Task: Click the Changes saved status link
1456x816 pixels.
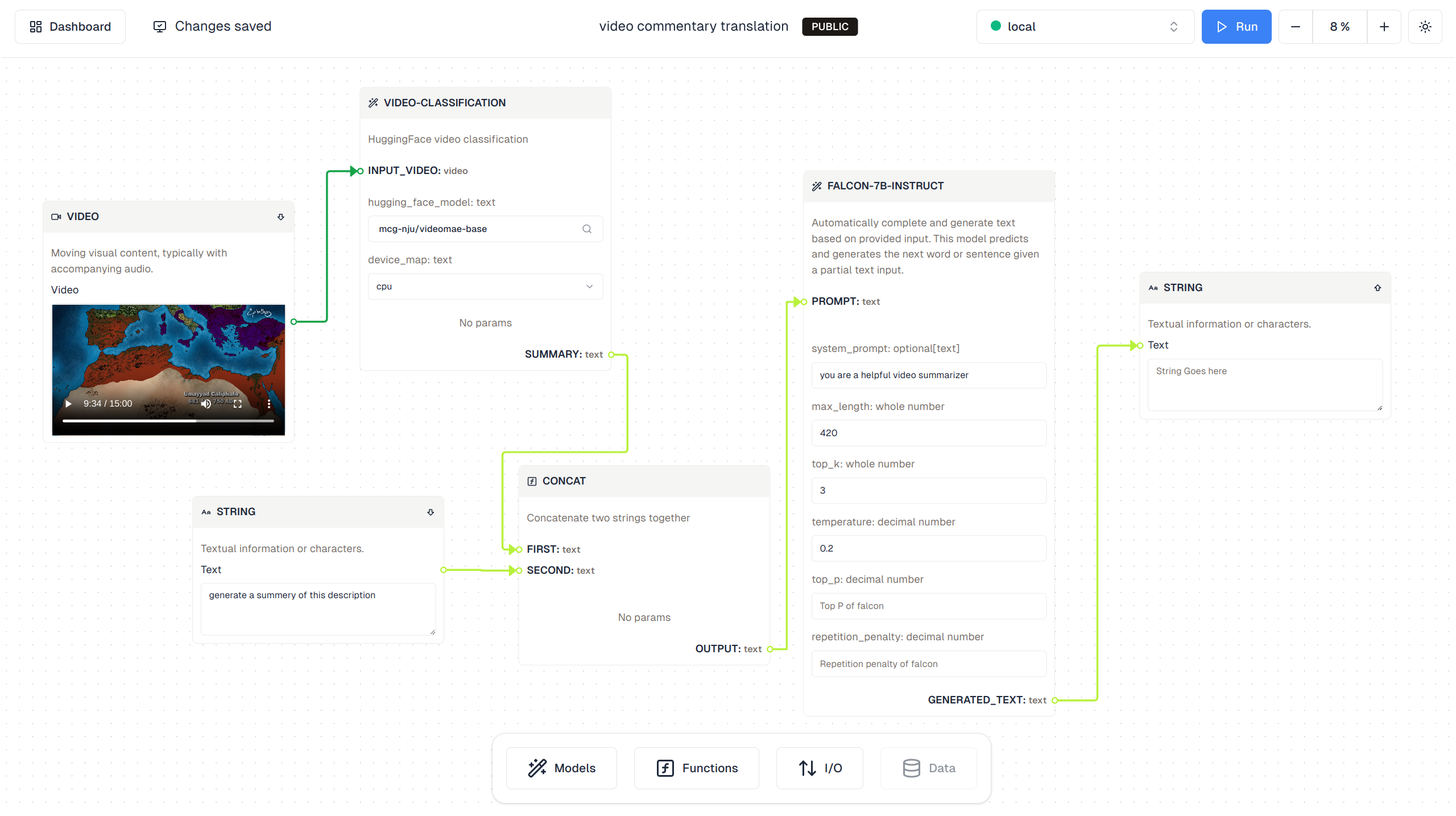Action: pyautogui.click(x=211, y=27)
